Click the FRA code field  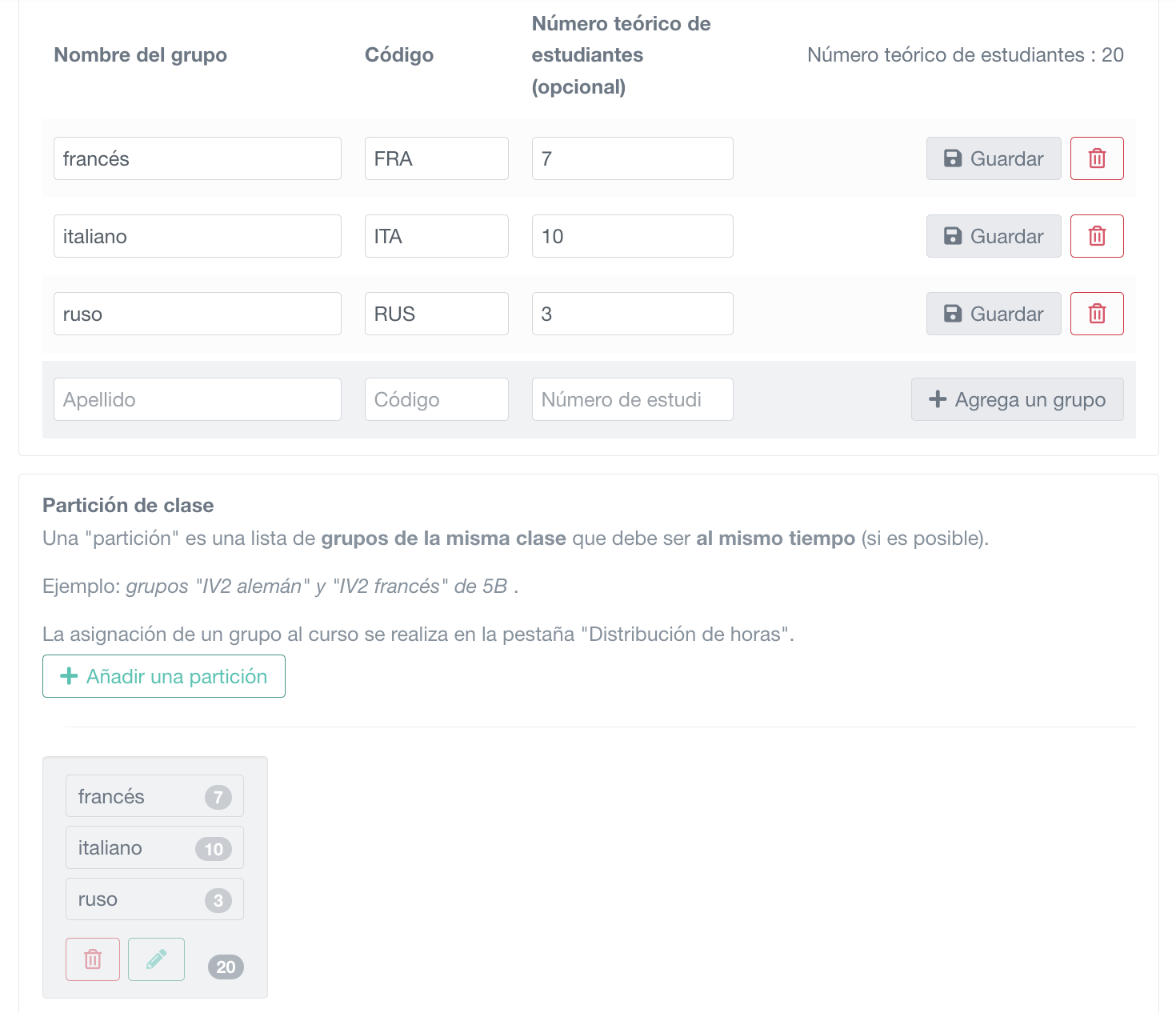[x=436, y=158]
